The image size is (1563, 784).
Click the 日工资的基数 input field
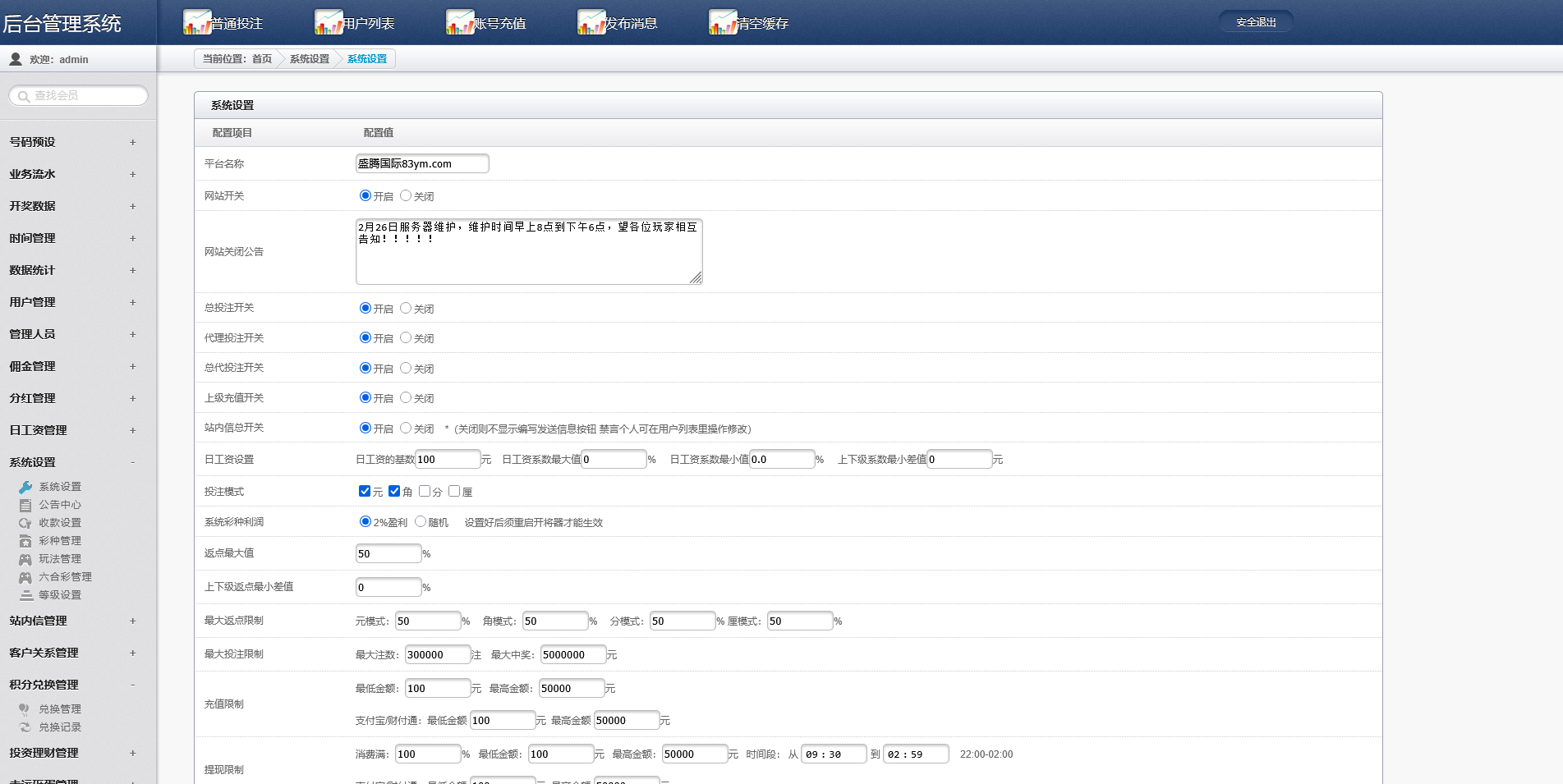448,459
